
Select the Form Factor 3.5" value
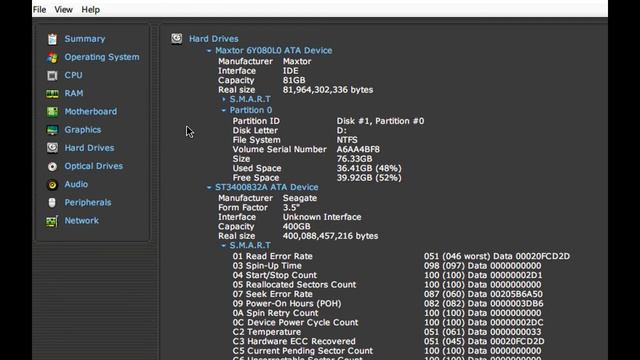click(x=291, y=207)
